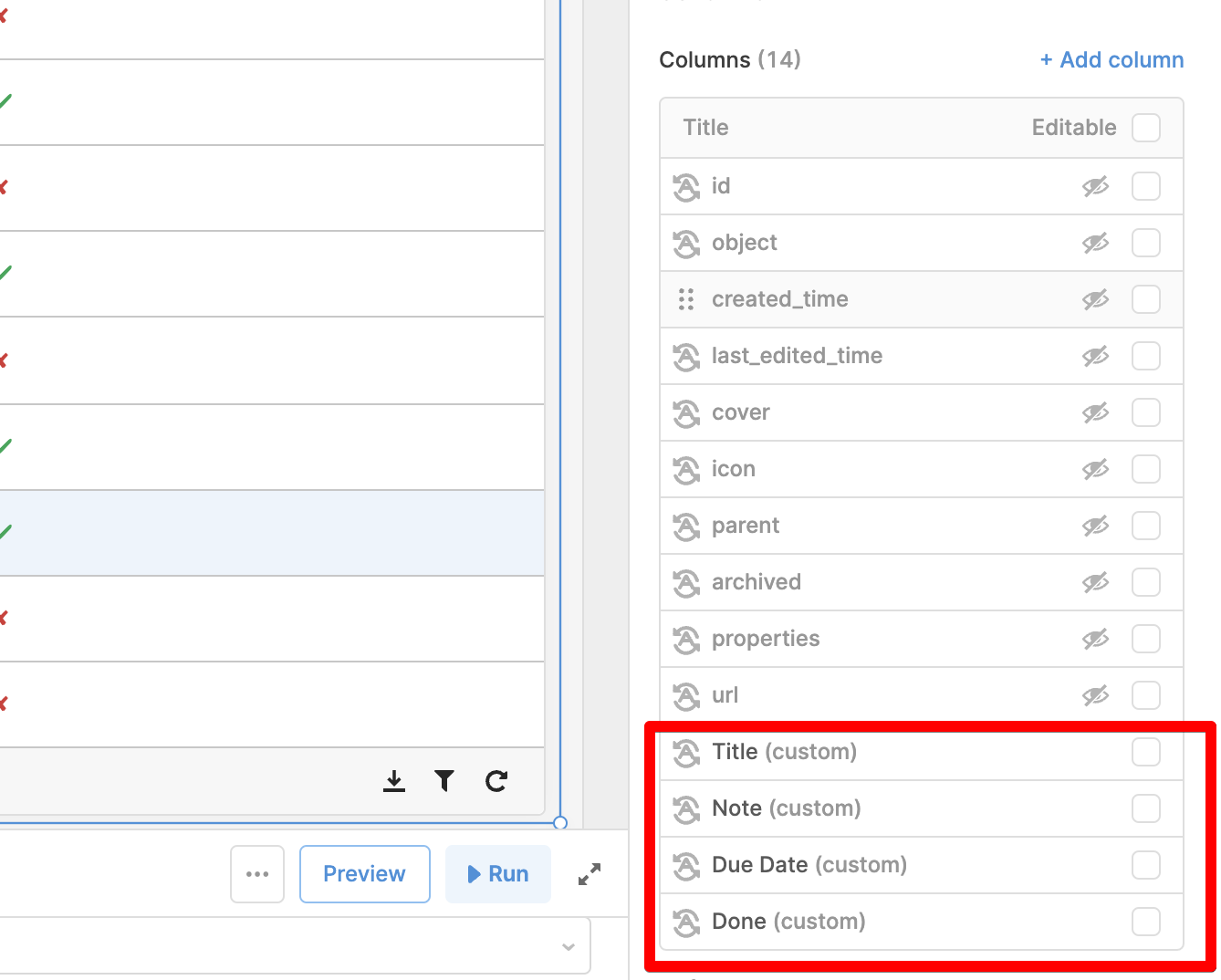This screenshot has height=980, width=1221.
Task: Click the + Add column link
Action: tap(1112, 60)
